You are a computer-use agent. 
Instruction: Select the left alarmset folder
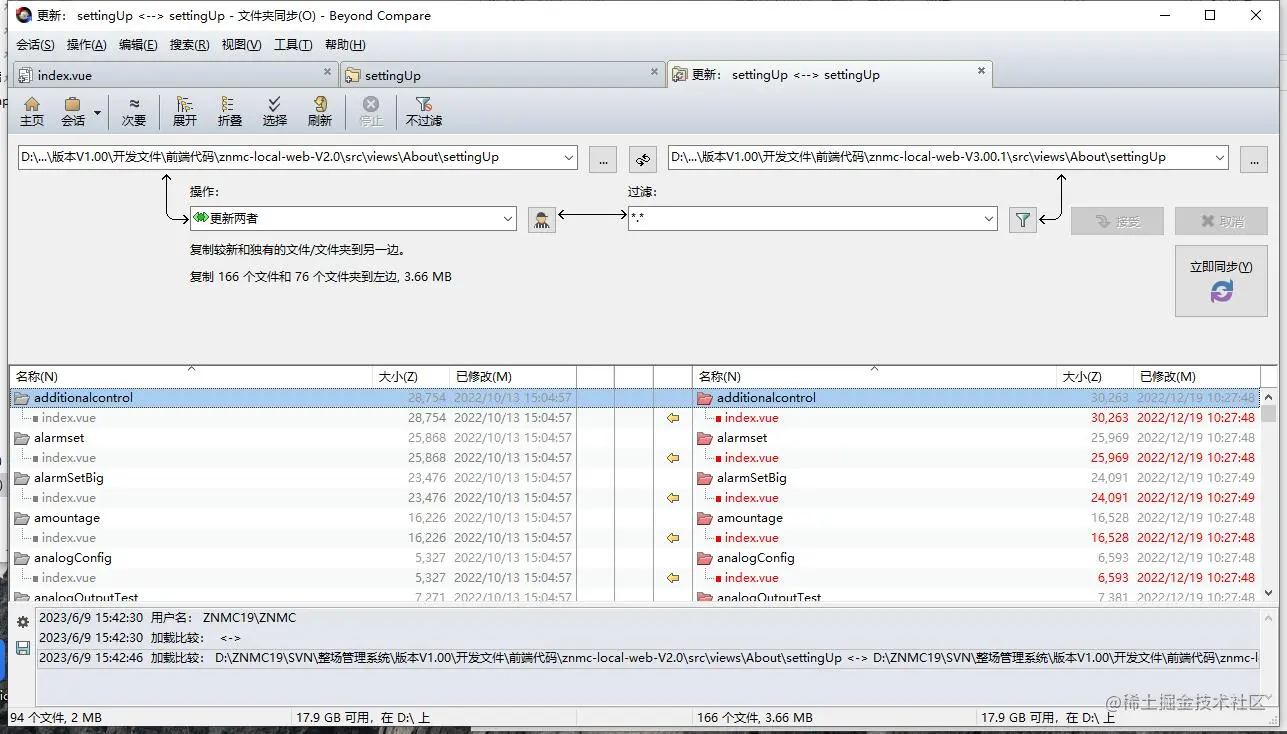(x=59, y=438)
